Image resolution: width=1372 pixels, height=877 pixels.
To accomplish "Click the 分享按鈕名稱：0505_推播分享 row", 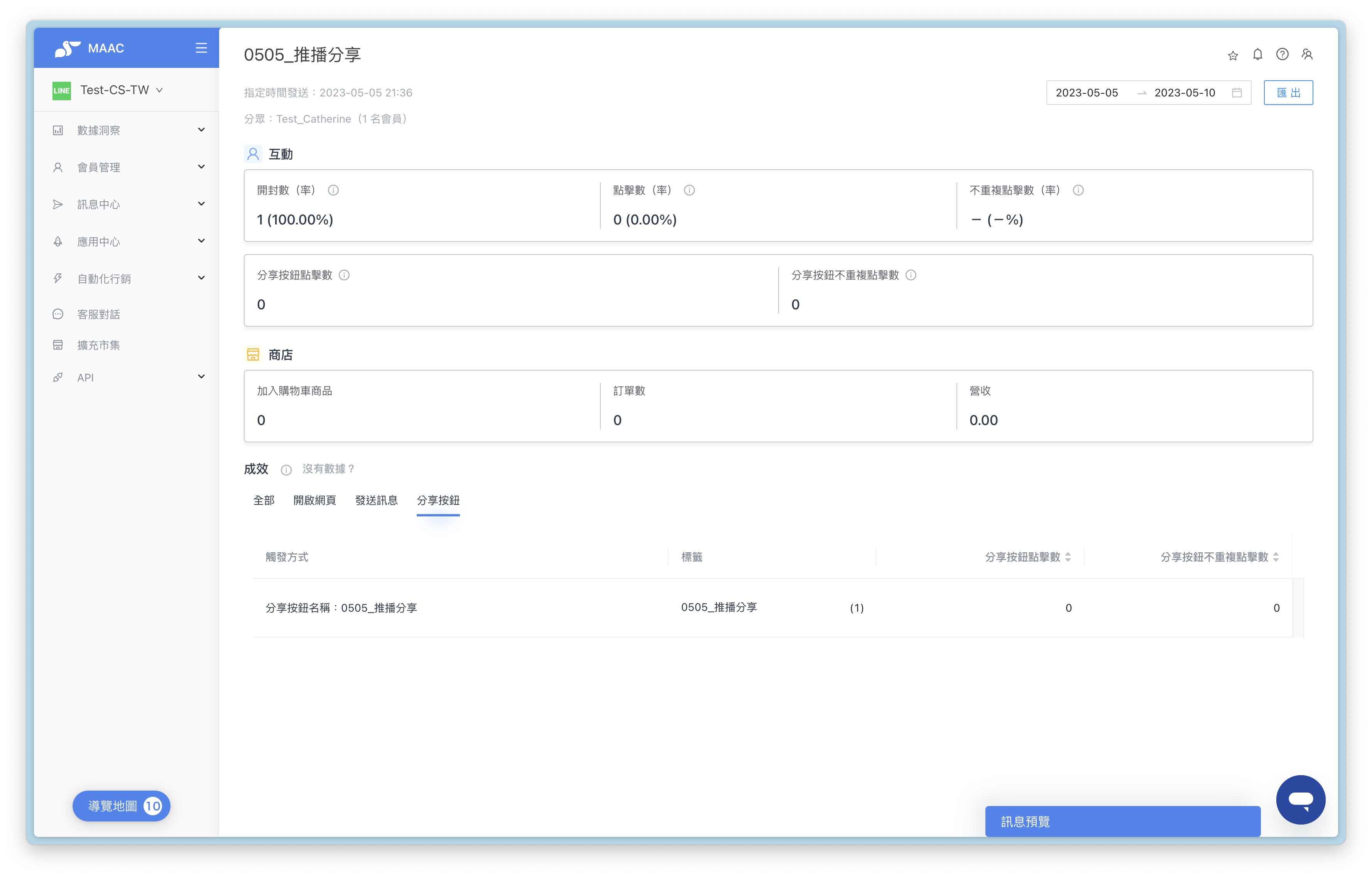I will click(772, 608).
